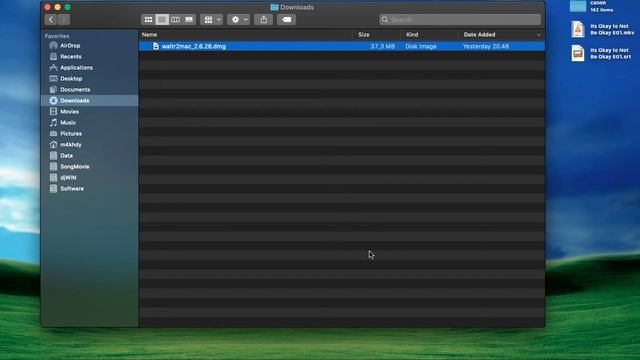Viewport: 640px width, 360px height.
Task: Select Its Okay to Not Be Okay E01.srt on desktop
Action: coord(601,53)
